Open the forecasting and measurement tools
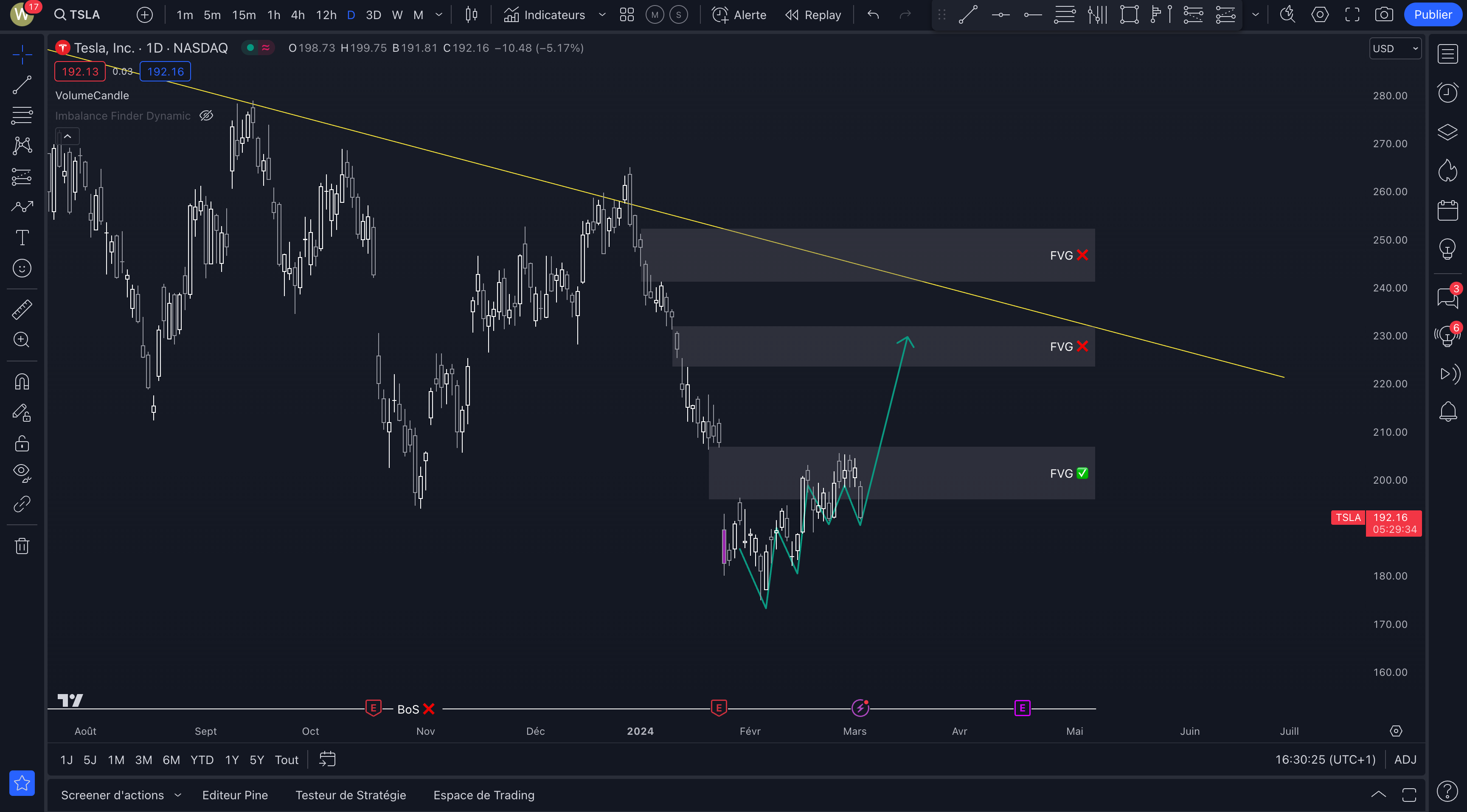The image size is (1467, 812). pos(22,176)
